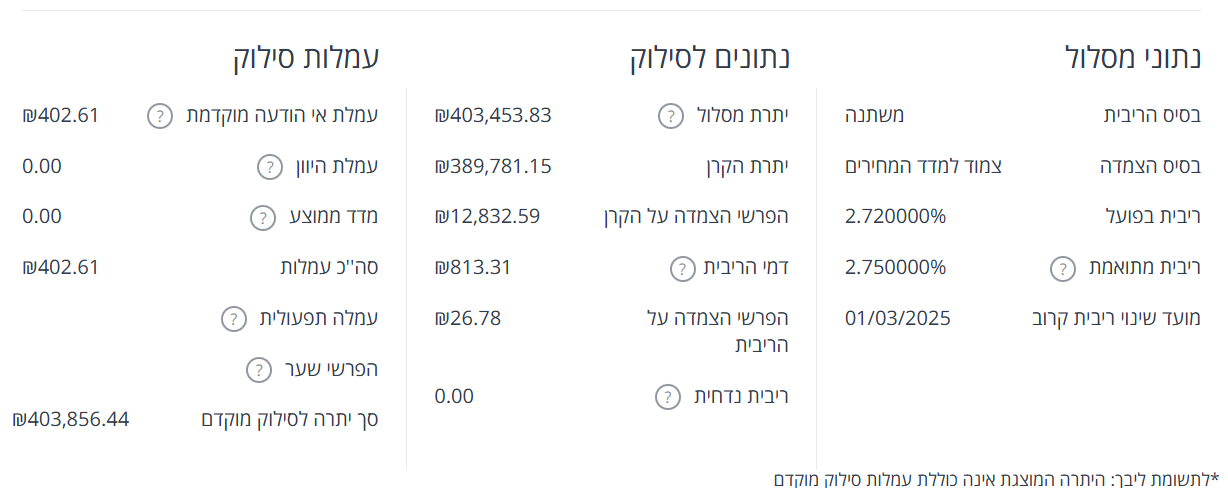
Task: Click question mark beside דמי הריבית
Action: tap(681, 269)
